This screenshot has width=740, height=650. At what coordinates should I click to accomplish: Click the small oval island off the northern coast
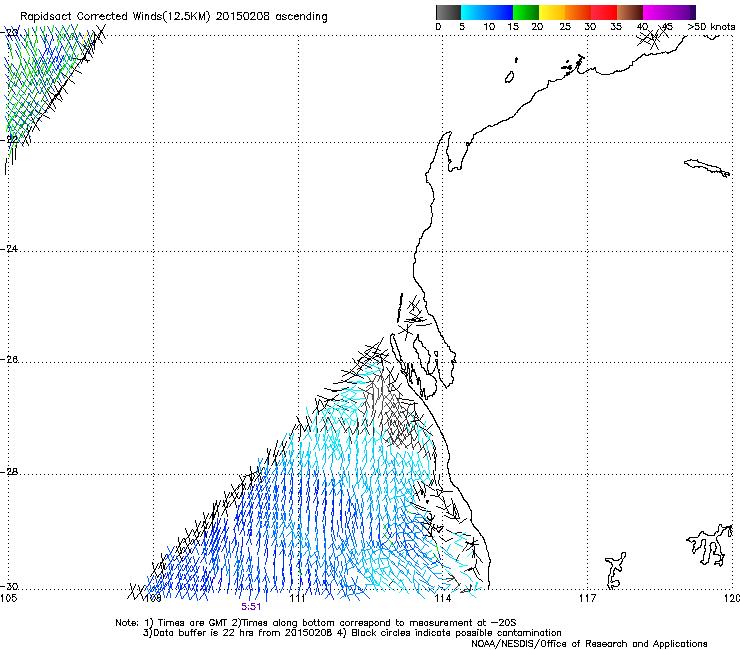point(509,77)
